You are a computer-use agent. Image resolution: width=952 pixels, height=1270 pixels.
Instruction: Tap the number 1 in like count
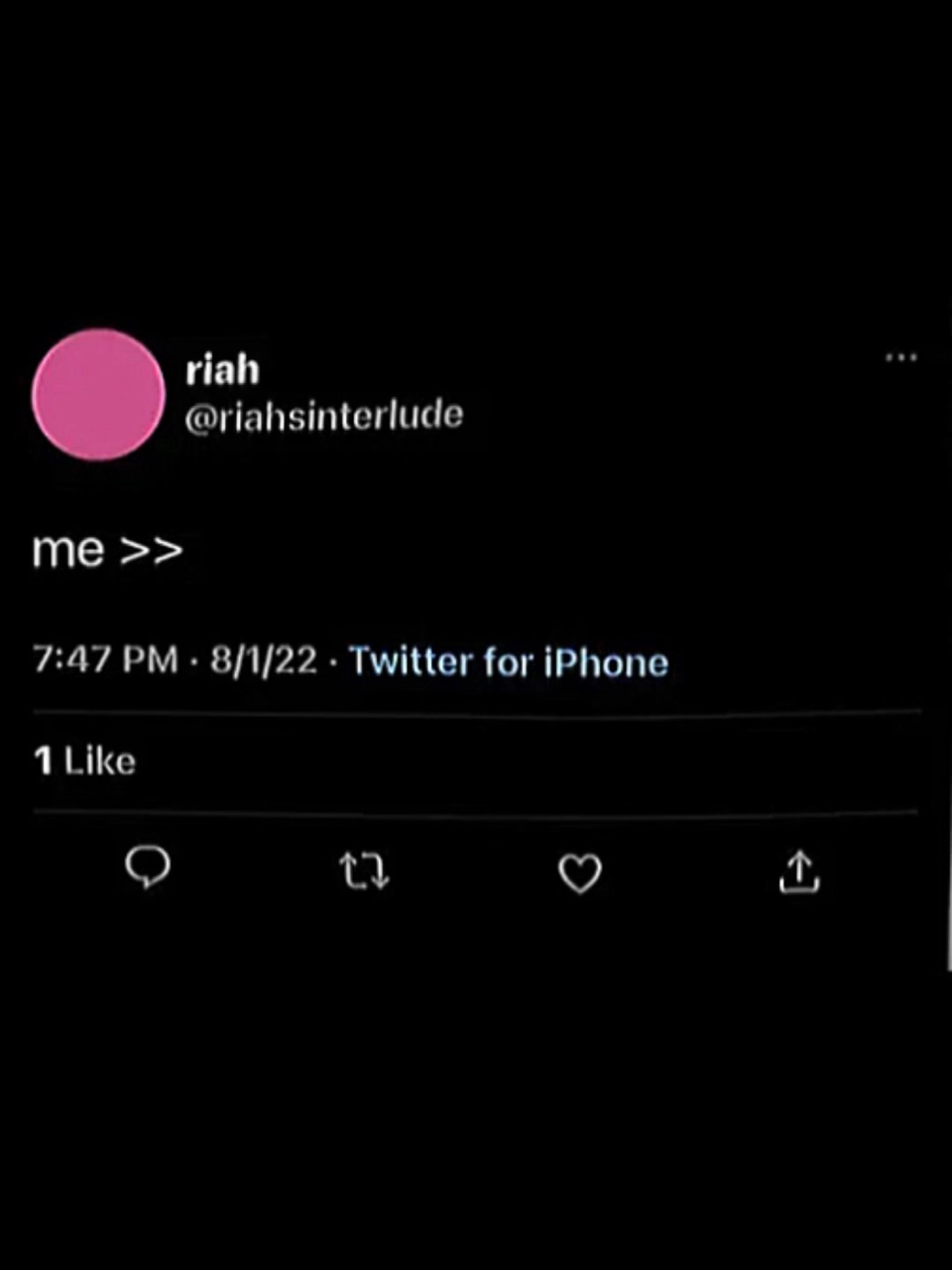point(43,761)
